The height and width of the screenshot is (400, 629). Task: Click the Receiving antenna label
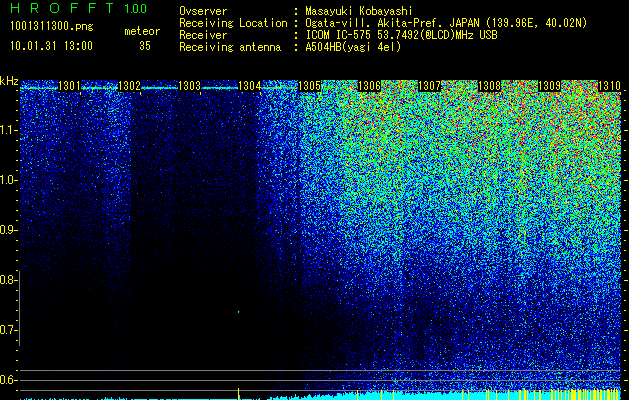tap(230, 47)
